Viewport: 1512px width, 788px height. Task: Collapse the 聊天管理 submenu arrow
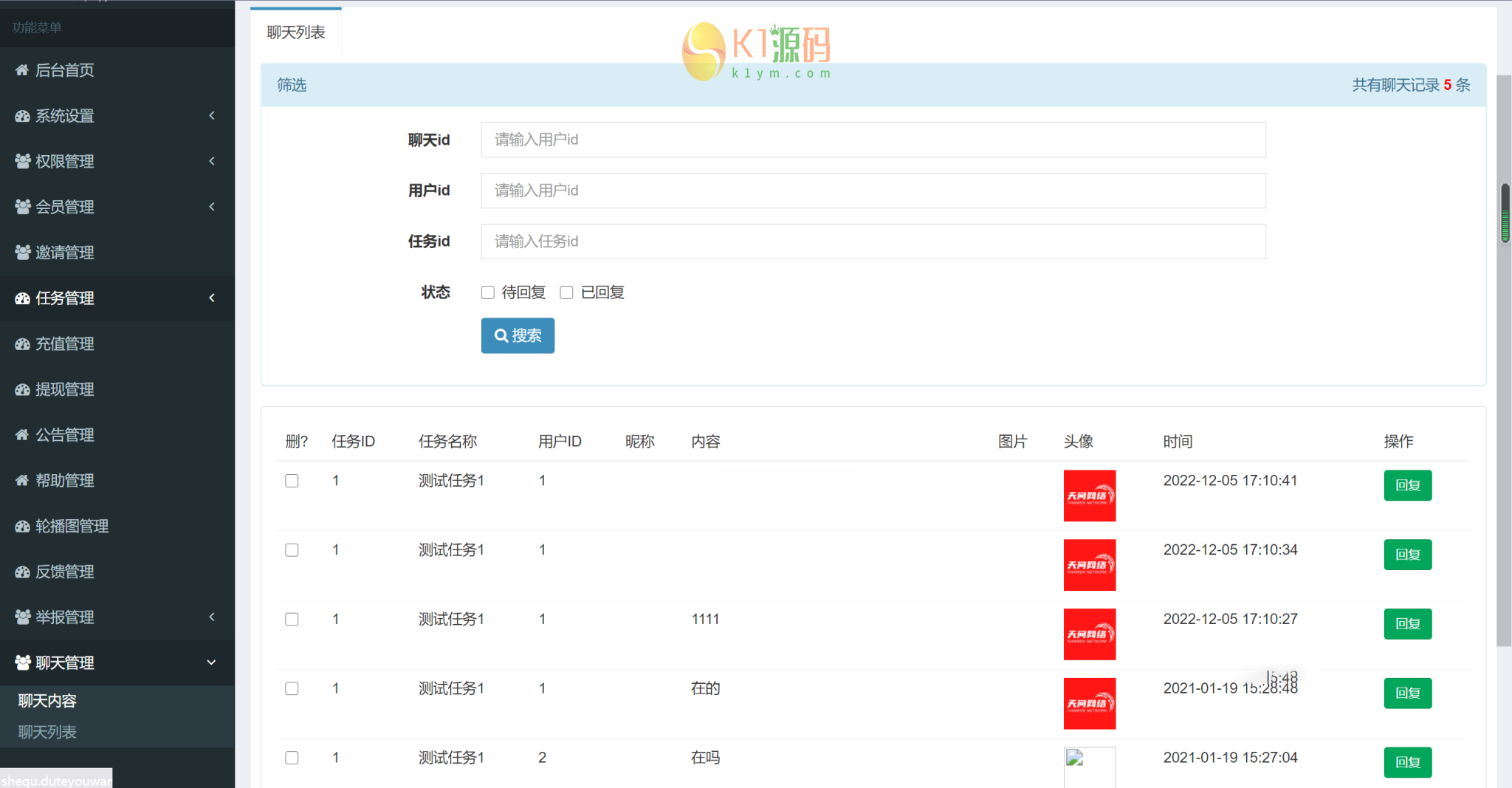point(212,663)
